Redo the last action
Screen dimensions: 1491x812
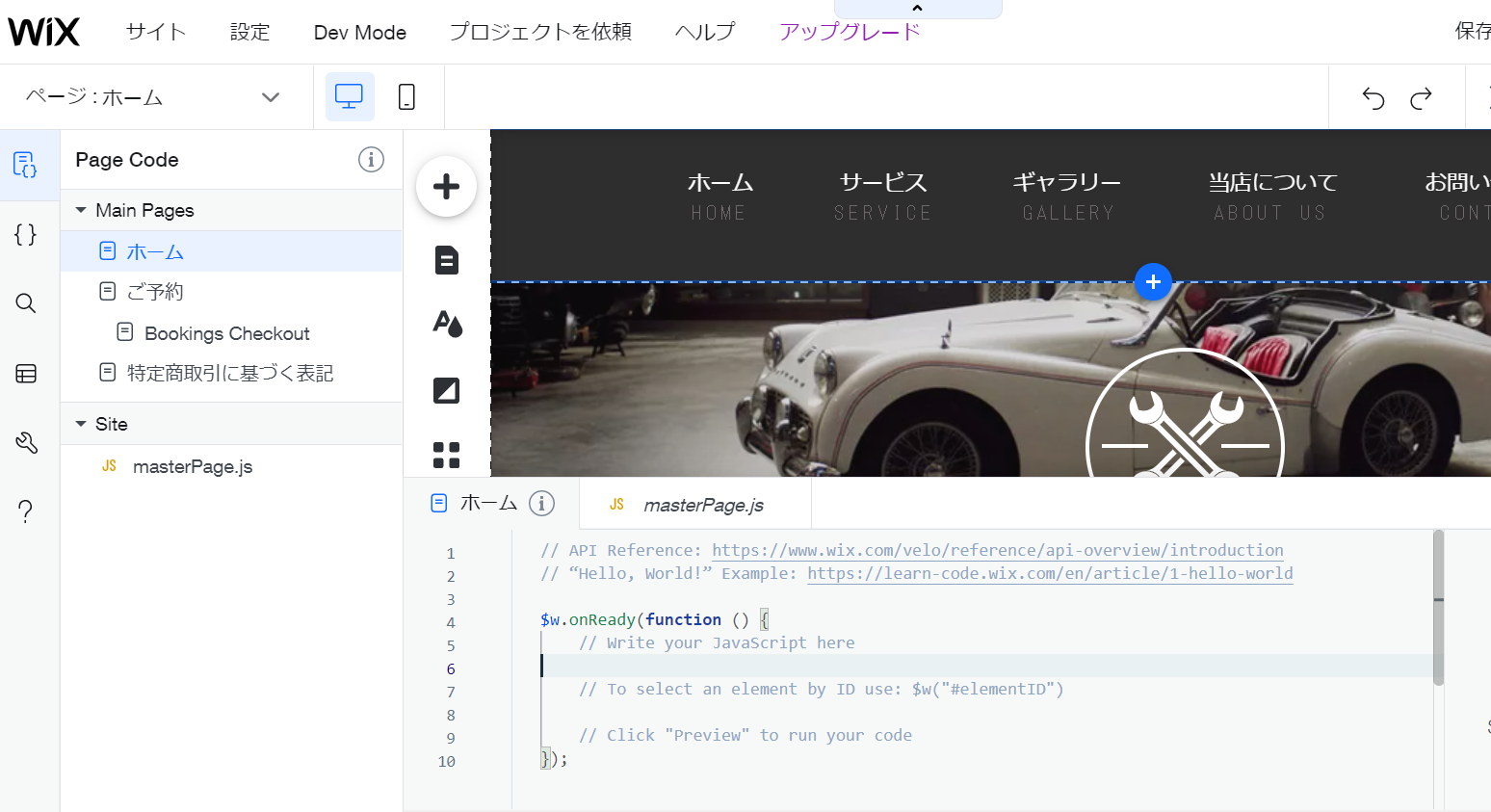[1421, 97]
